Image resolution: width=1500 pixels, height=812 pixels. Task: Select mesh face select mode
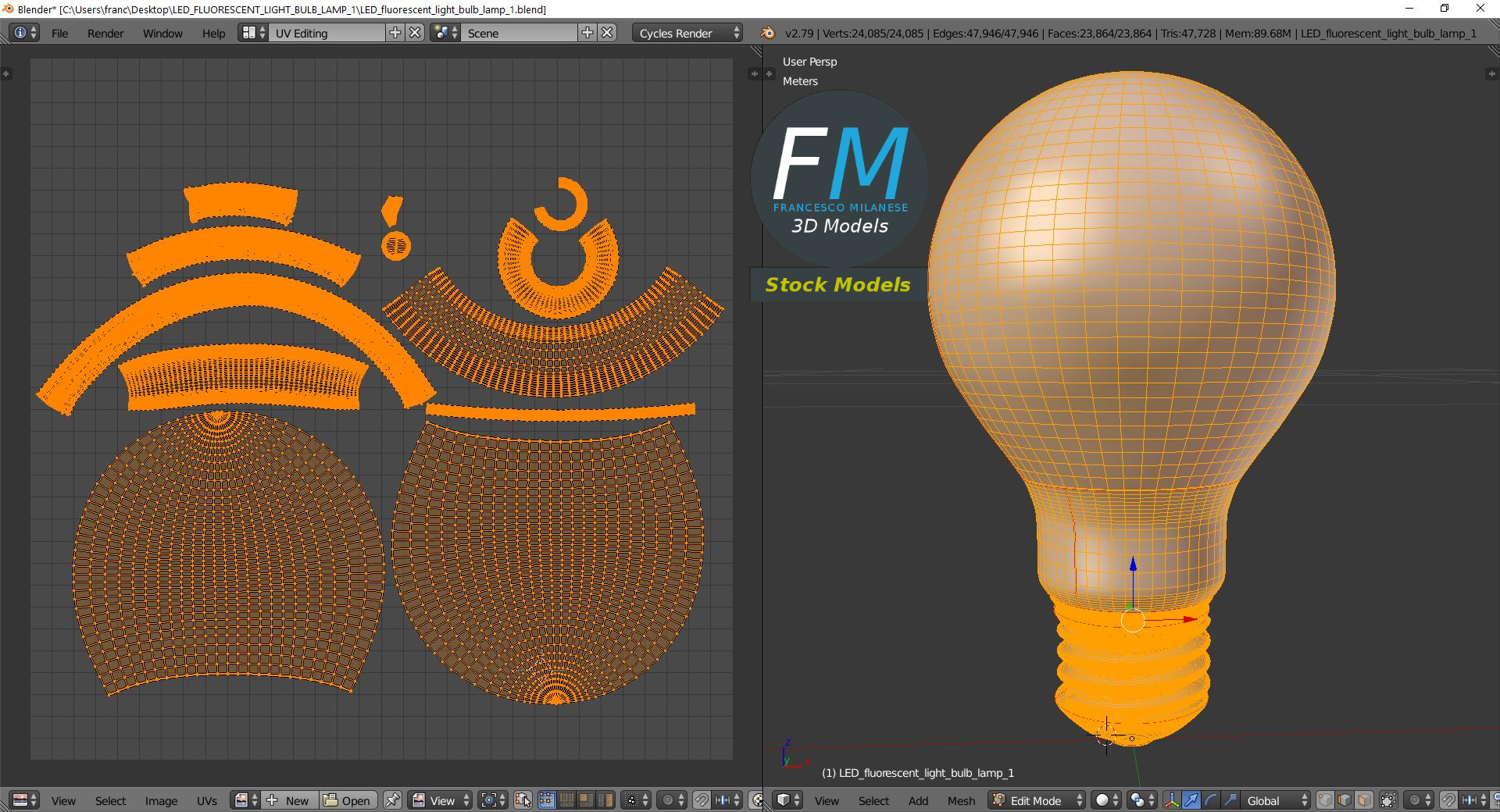click(x=1364, y=800)
